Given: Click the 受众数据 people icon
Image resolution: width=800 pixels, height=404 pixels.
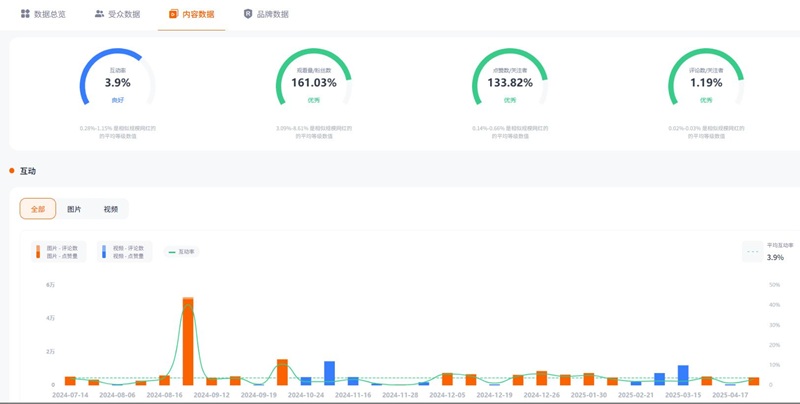Looking at the screenshot, I should pyautogui.click(x=99, y=14).
